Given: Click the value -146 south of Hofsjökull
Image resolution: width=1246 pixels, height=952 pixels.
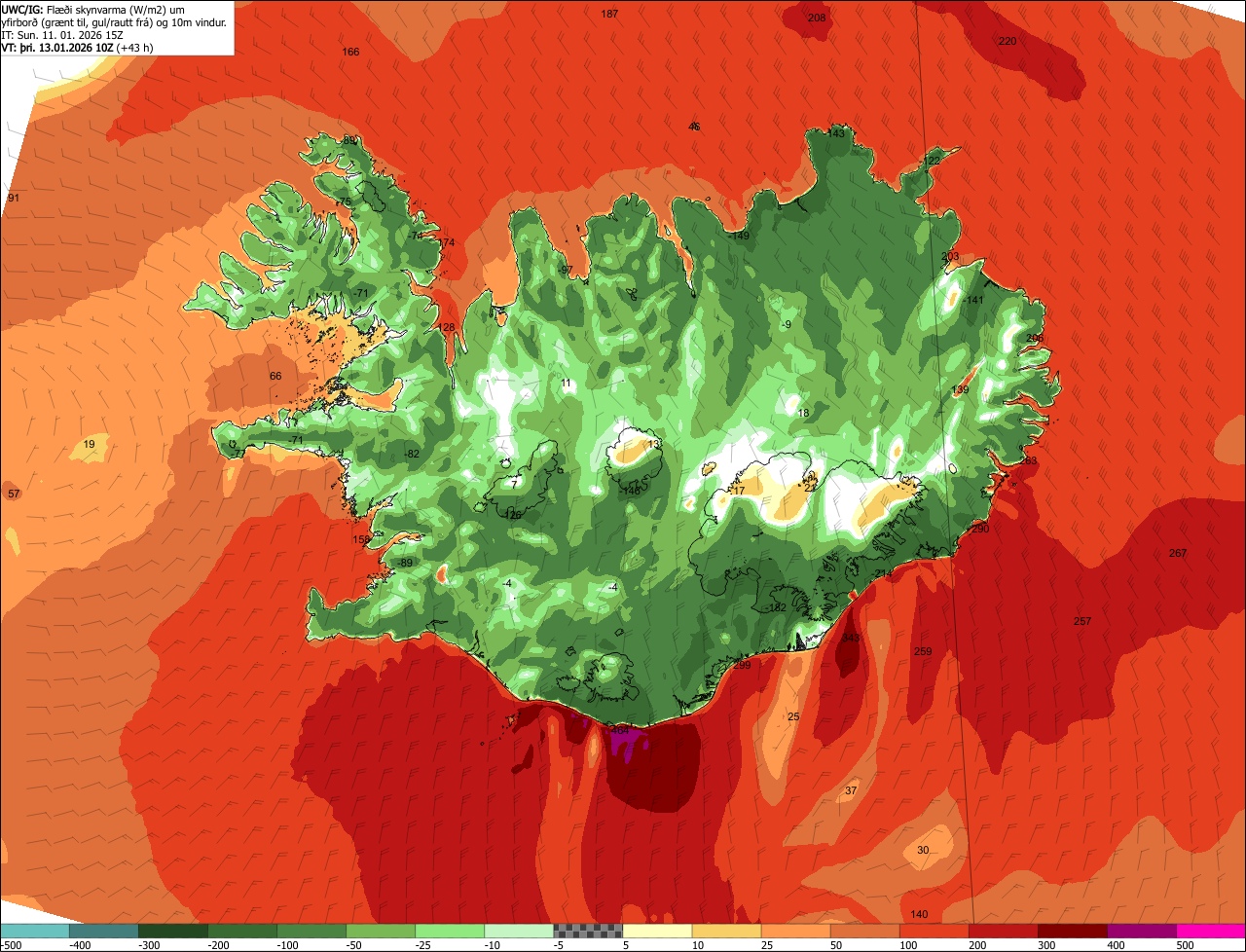Looking at the screenshot, I should coord(631,490).
